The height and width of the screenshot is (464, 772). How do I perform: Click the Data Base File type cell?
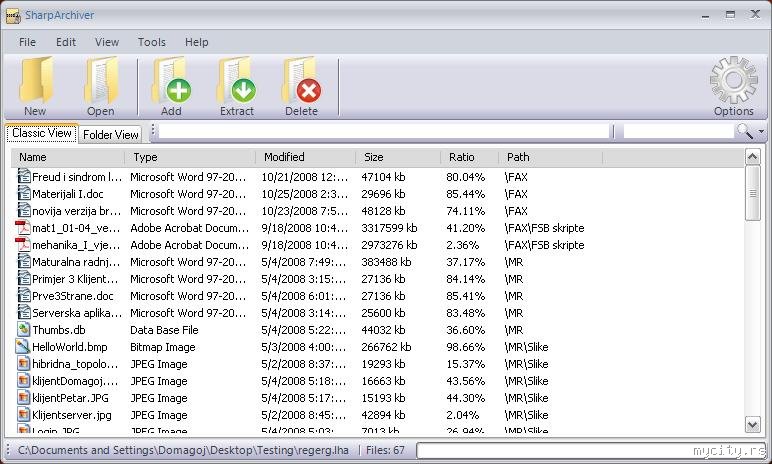[164, 330]
